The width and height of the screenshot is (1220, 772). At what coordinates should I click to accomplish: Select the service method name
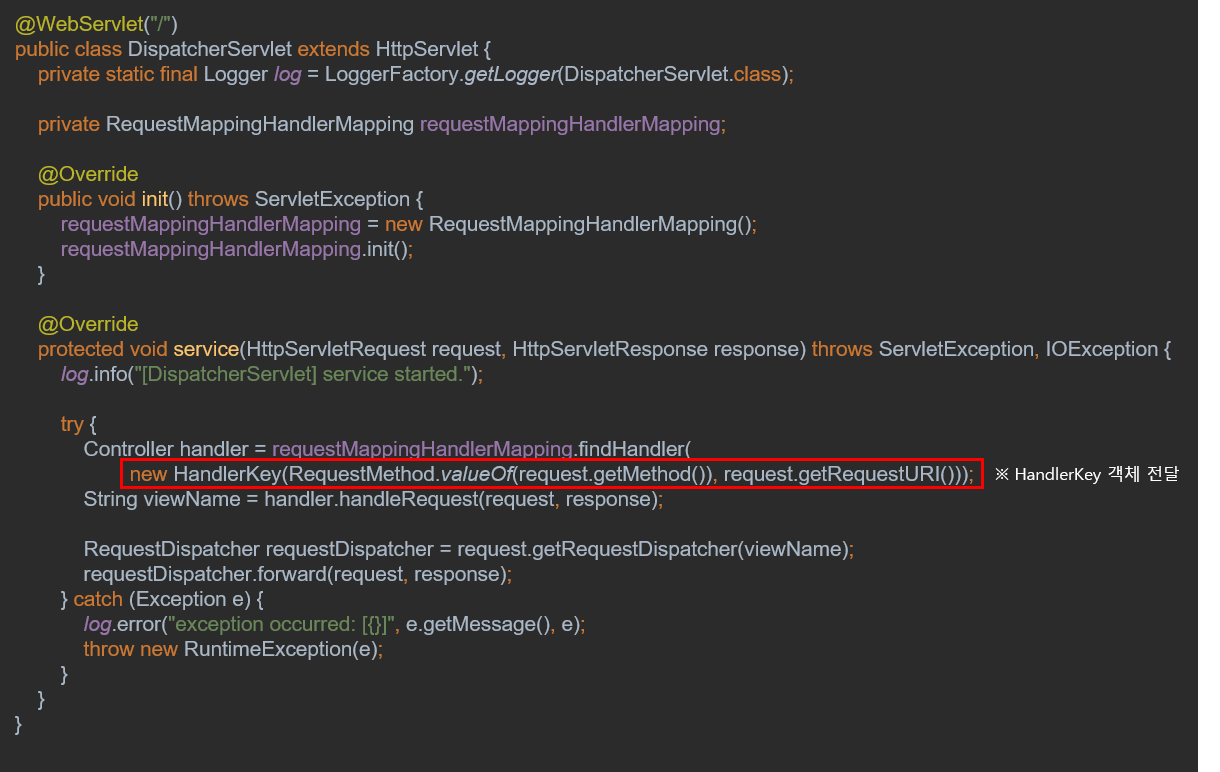pyautogui.click(x=206, y=349)
